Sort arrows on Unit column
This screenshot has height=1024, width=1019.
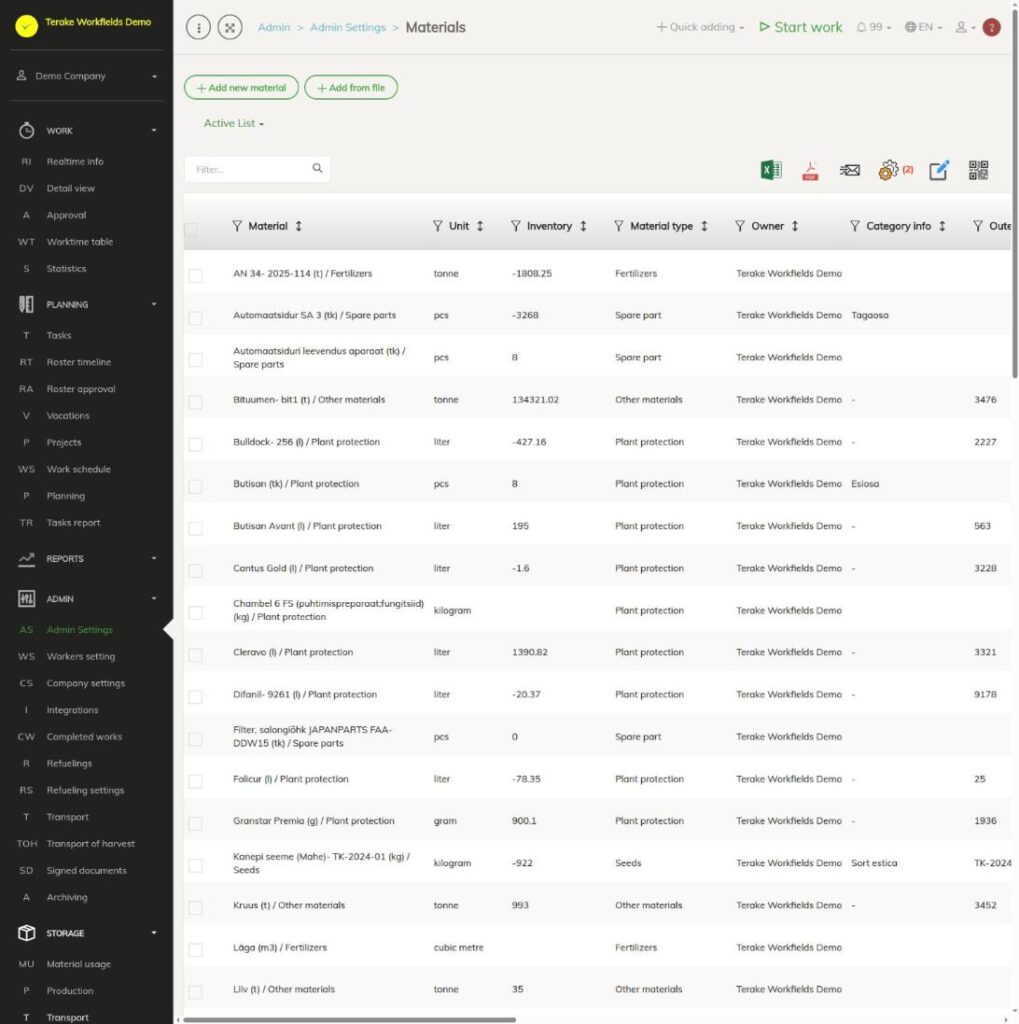(x=480, y=226)
